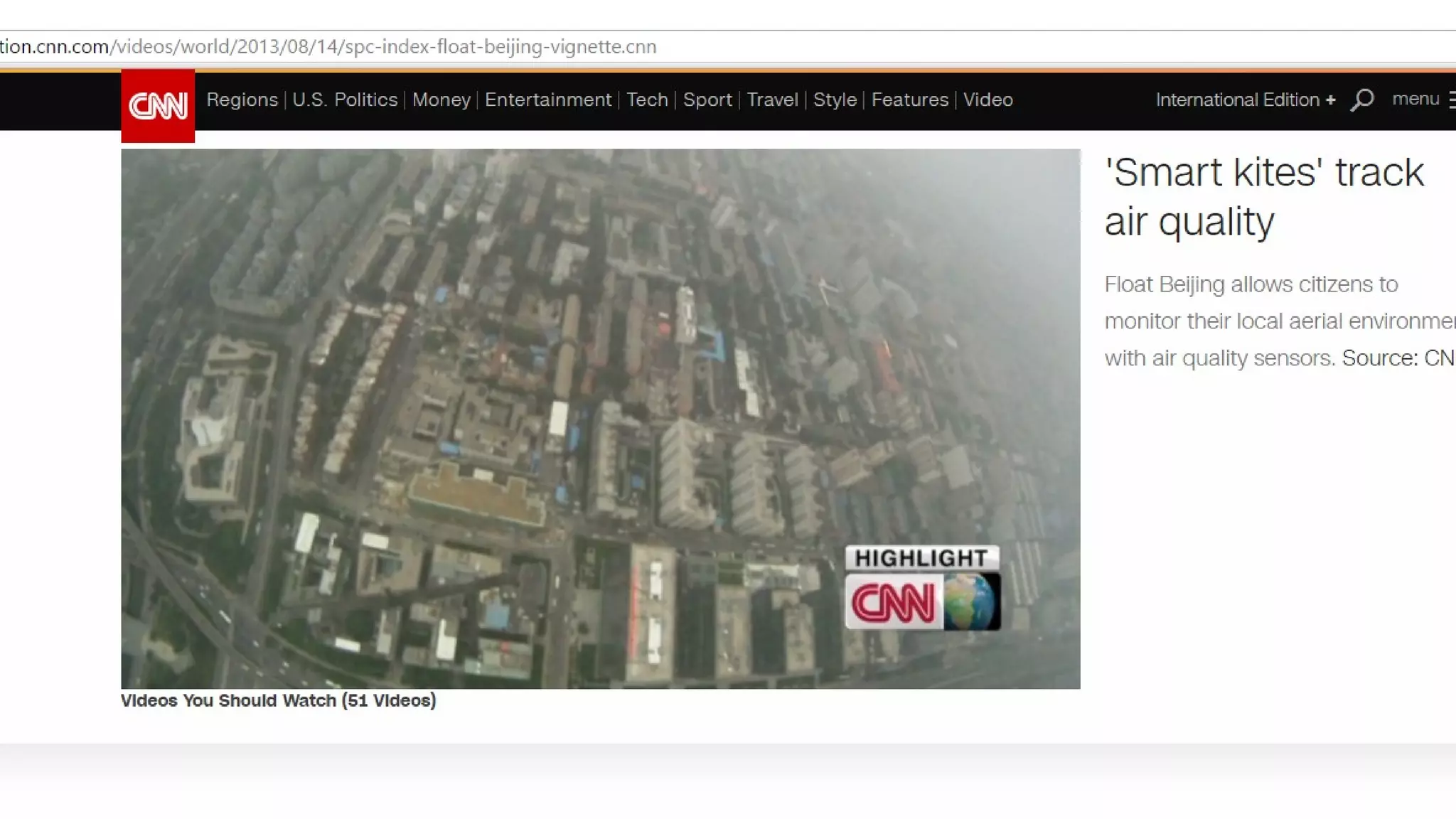Image resolution: width=1456 pixels, height=819 pixels.
Task: Open Videos You Should Watch playlist heading
Action: 278,700
